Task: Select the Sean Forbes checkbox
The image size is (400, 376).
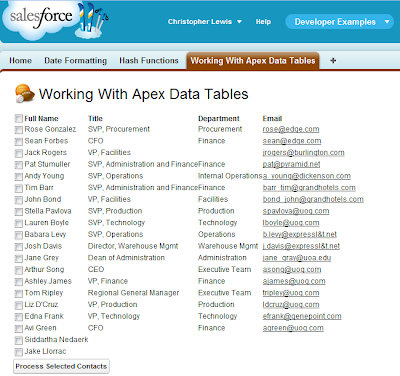Action: point(19,141)
